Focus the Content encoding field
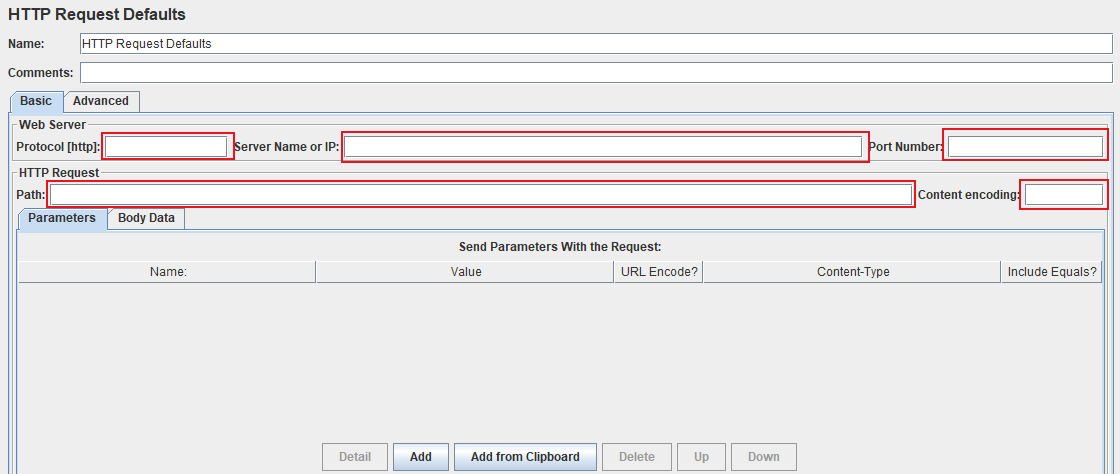This screenshot has width=1120, height=474. pyautogui.click(x=1064, y=194)
